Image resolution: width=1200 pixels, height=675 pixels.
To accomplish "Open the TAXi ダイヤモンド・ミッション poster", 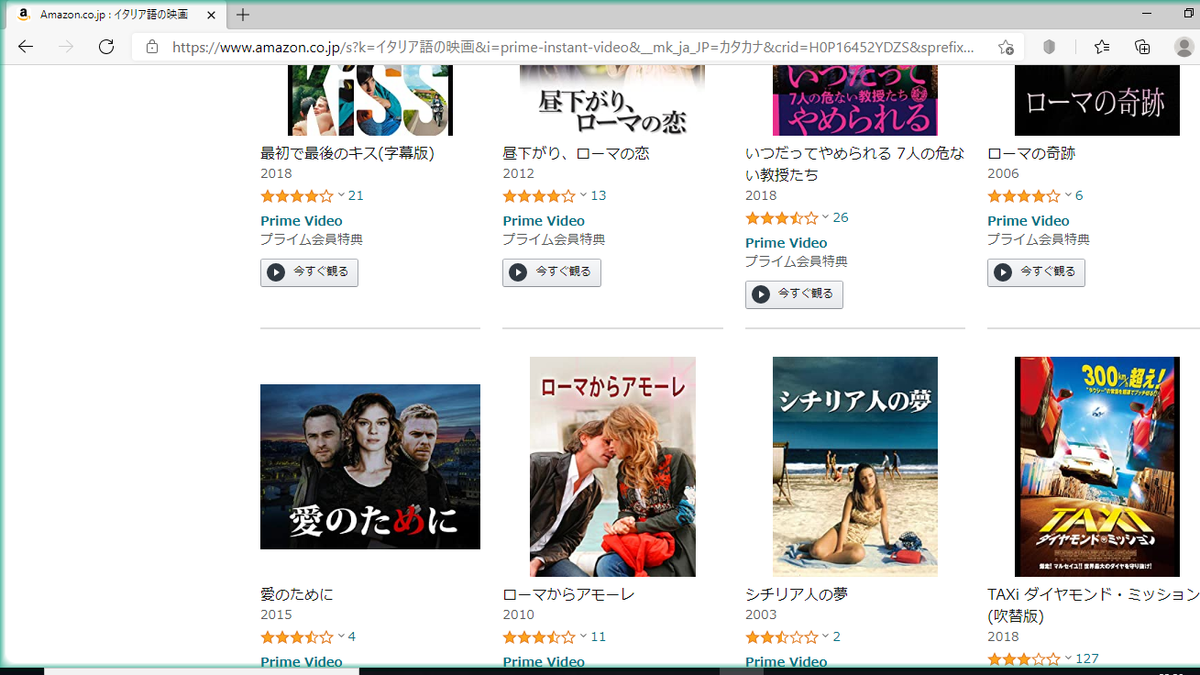I will [1097, 466].
